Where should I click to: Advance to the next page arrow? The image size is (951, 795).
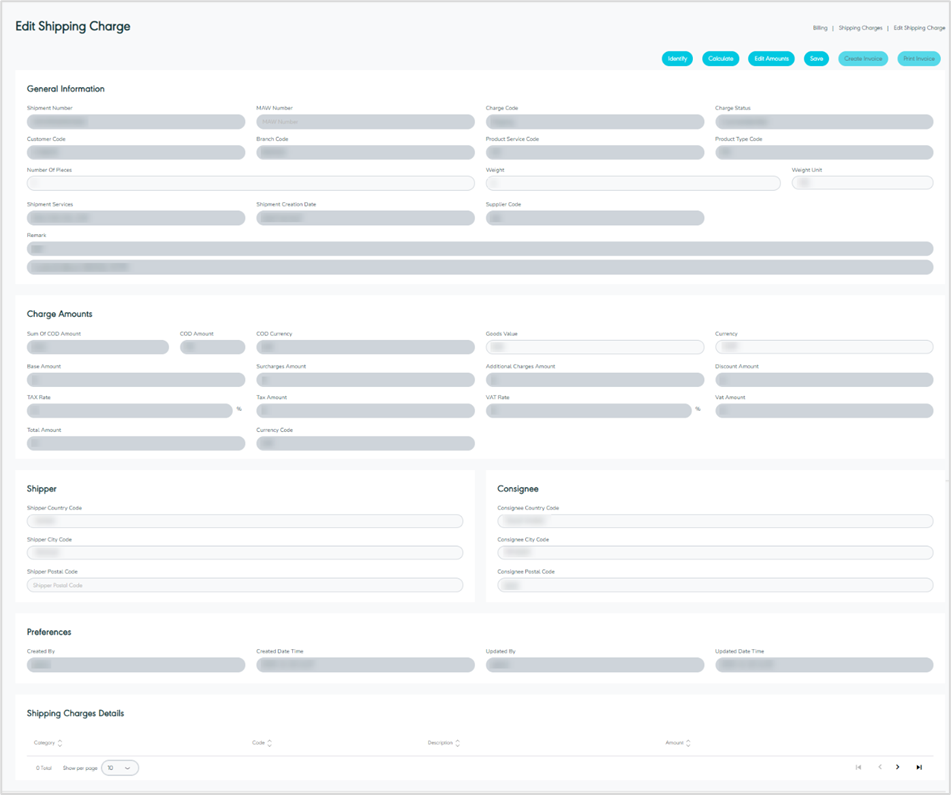(x=898, y=767)
